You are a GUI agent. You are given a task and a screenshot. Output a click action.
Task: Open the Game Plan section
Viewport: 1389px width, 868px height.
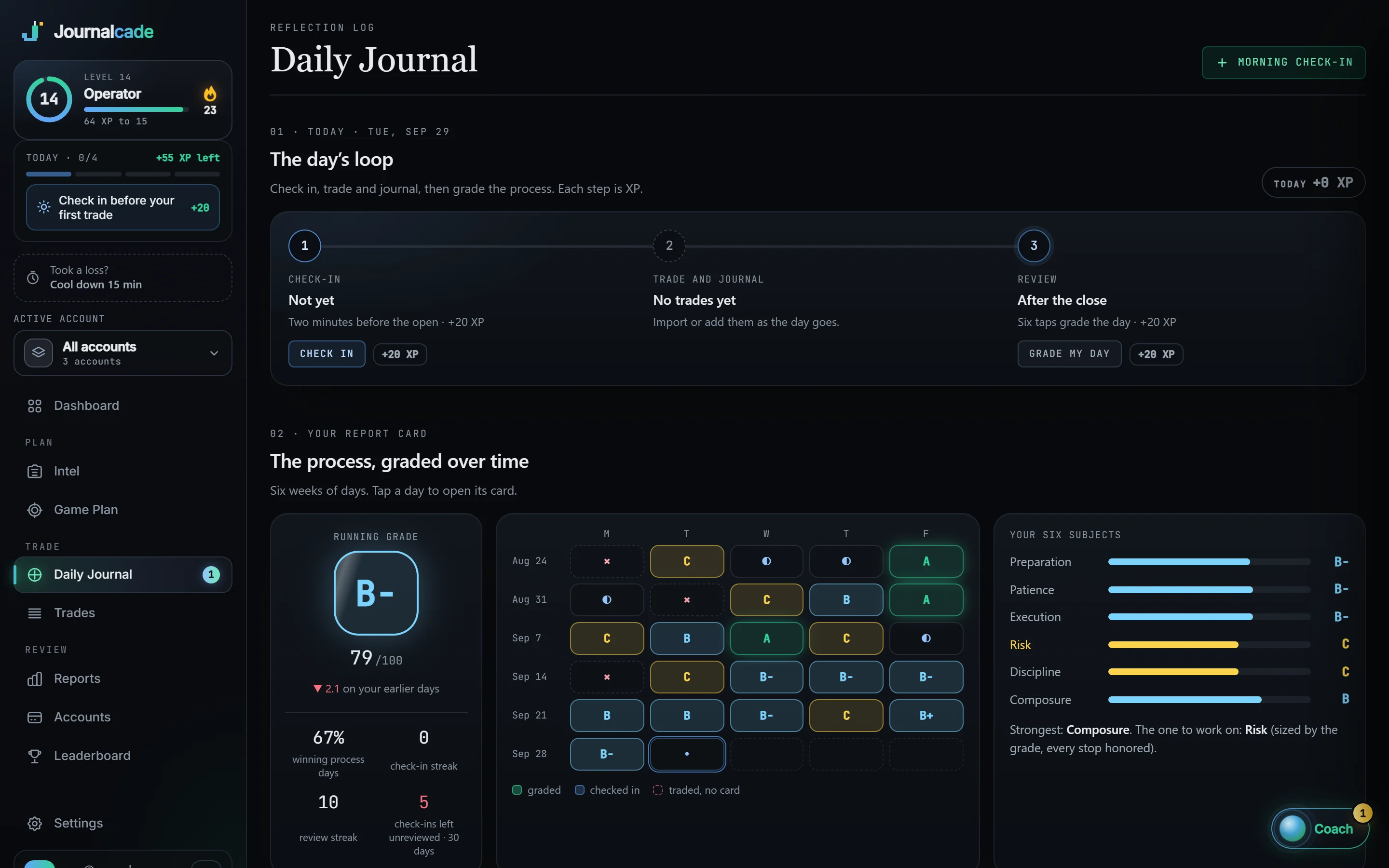[123, 510]
